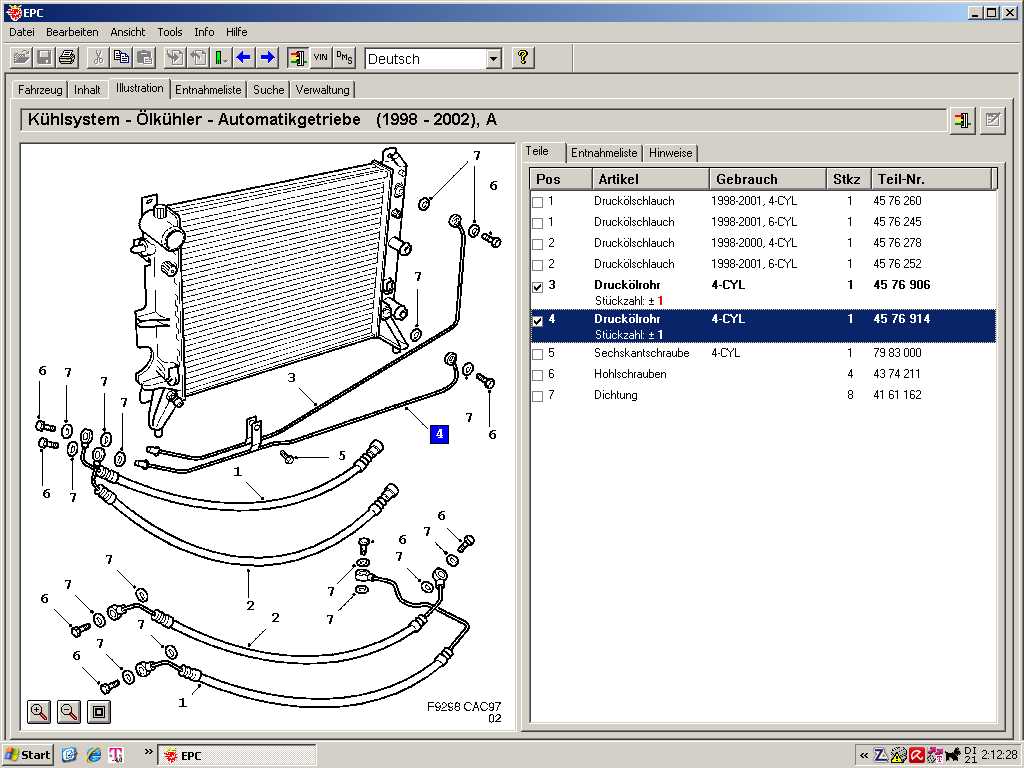Click the notes edit icon beside title
This screenshot has width=1024, height=768.
(993, 121)
